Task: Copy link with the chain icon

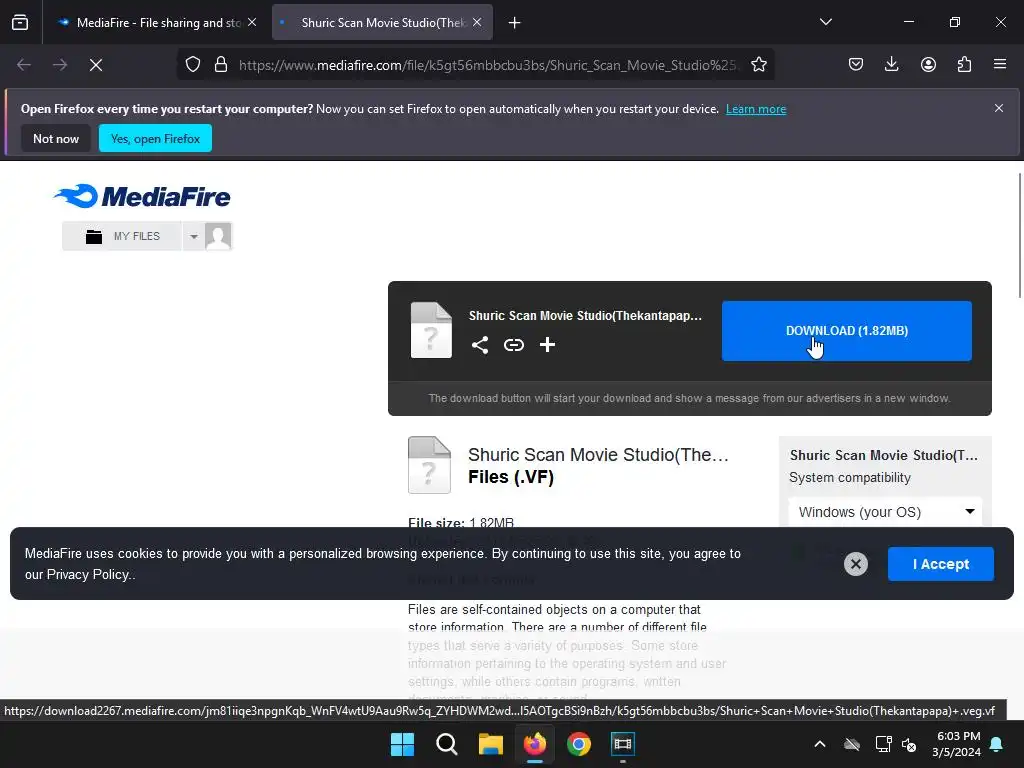Action: 514,345
